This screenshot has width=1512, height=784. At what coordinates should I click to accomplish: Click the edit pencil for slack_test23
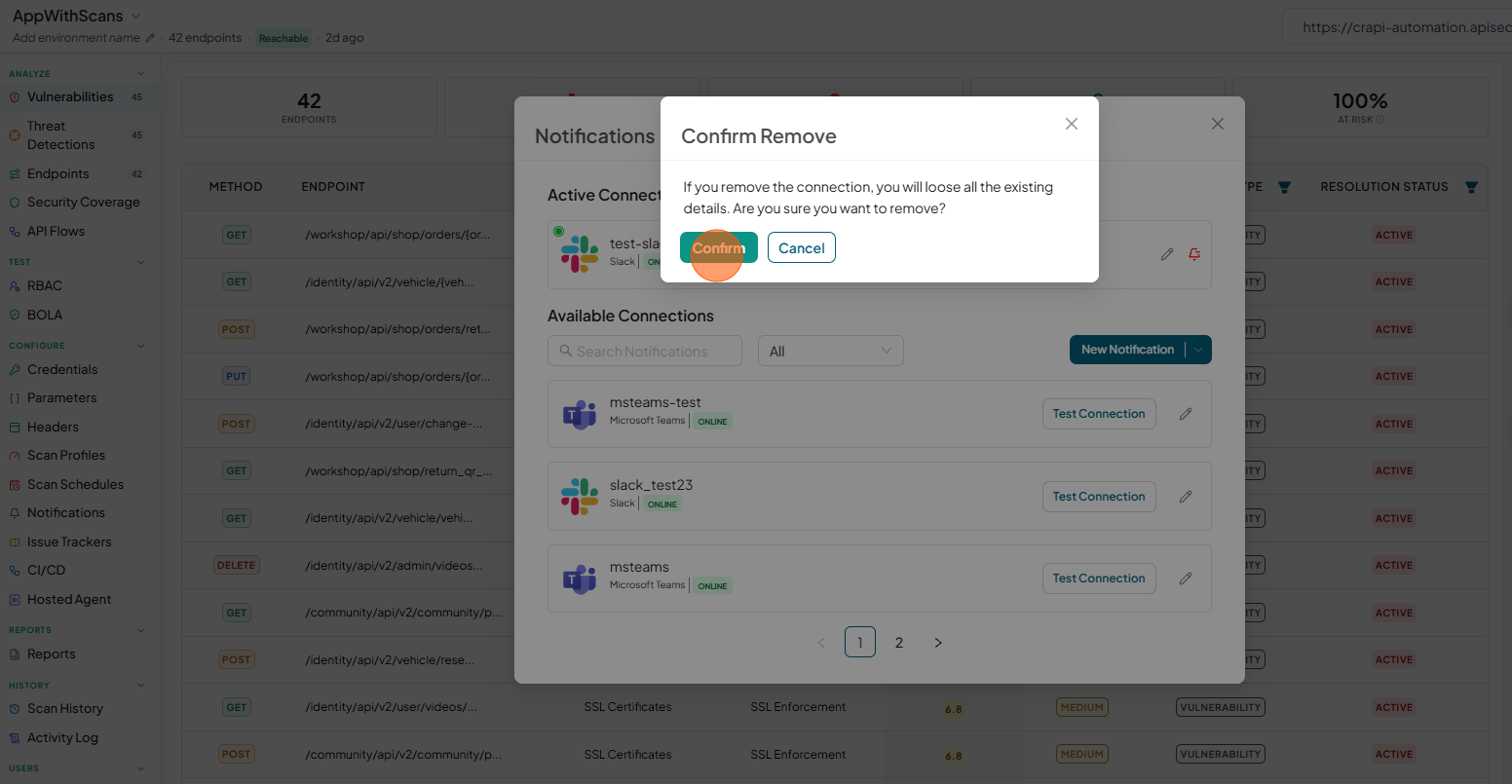click(x=1186, y=497)
